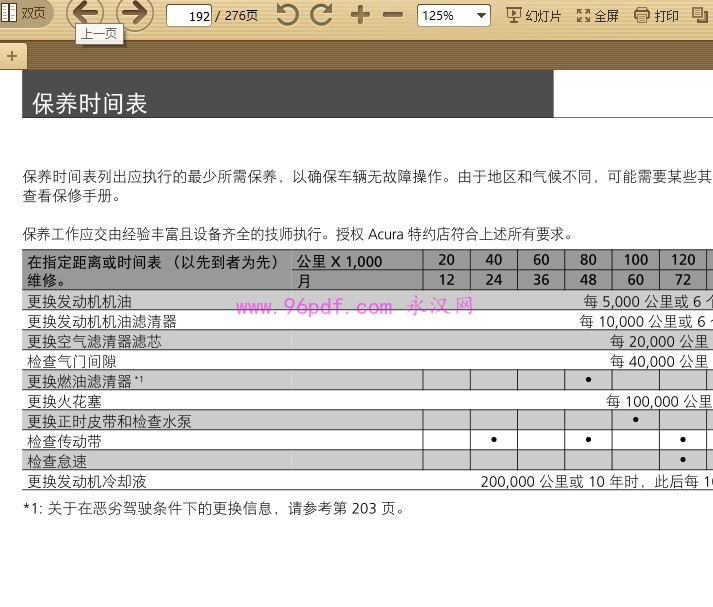
Task: Click the copy icon right of print
Action: click(x=700, y=15)
